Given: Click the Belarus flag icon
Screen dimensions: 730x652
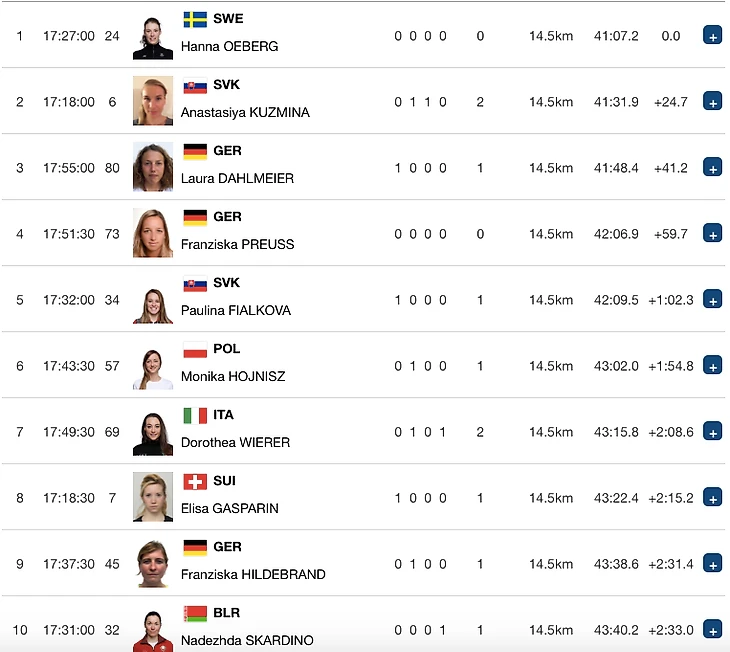Looking at the screenshot, I should tap(195, 614).
